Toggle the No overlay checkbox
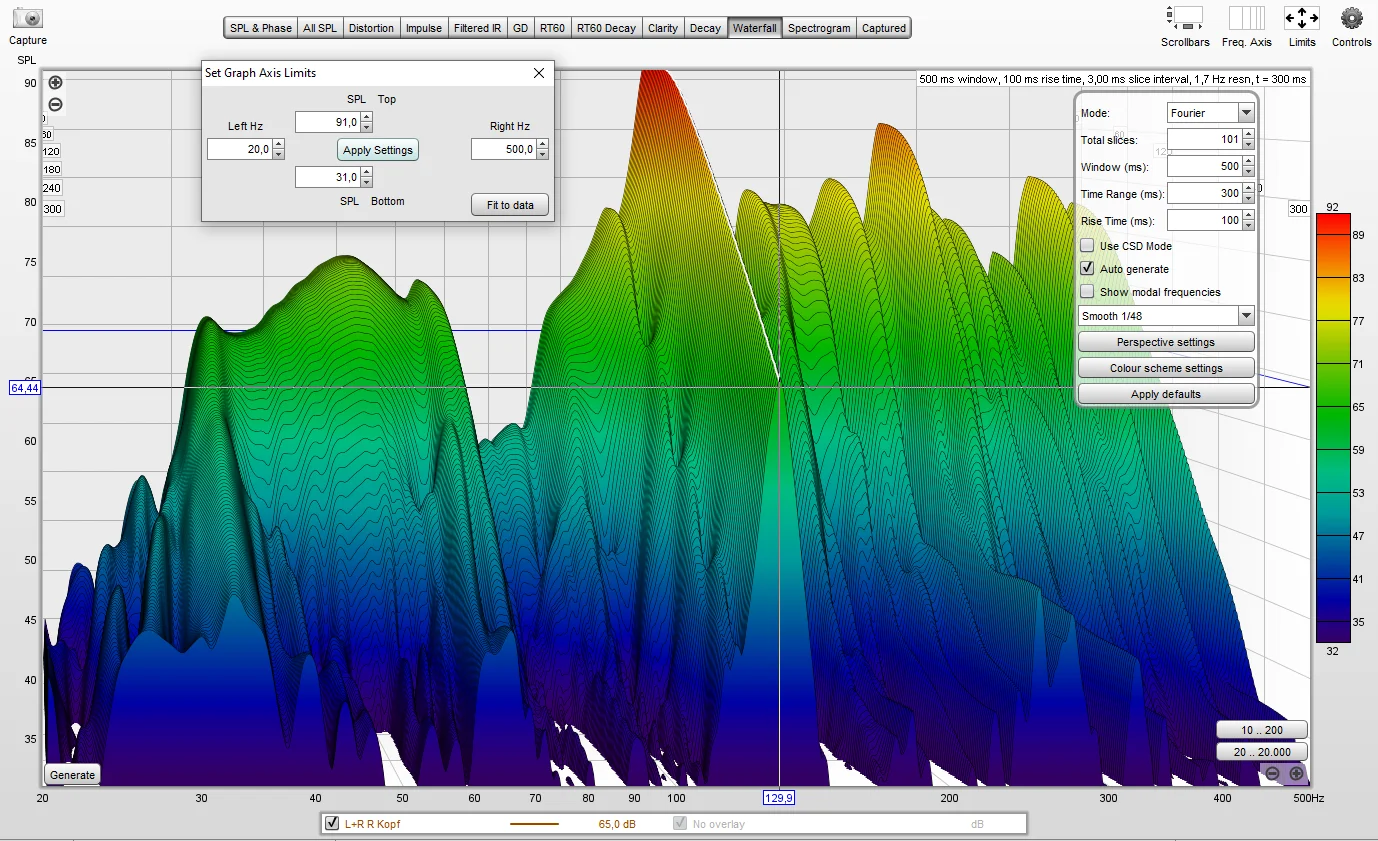 tap(680, 824)
